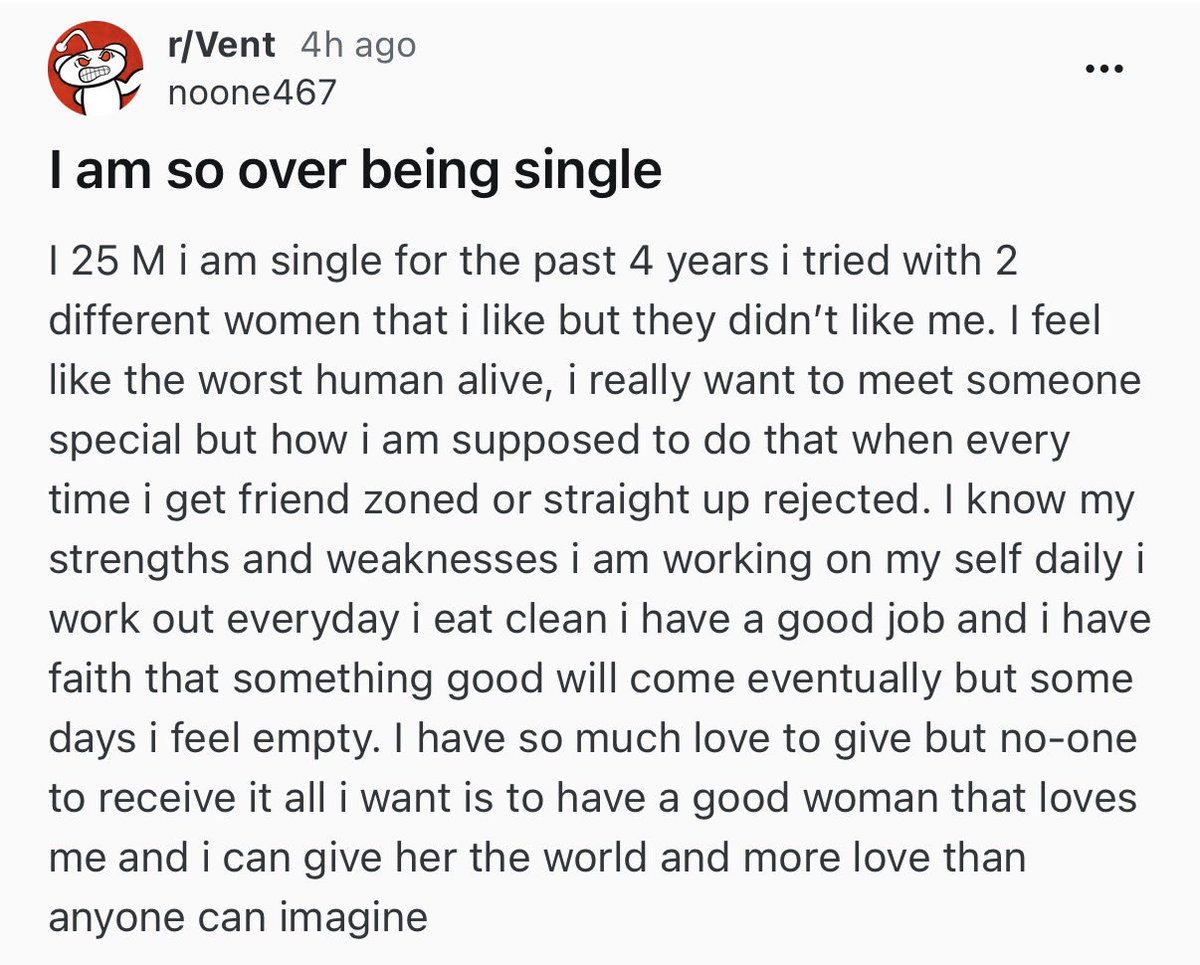Click the words 'strengths and weaknesses'

(303, 560)
